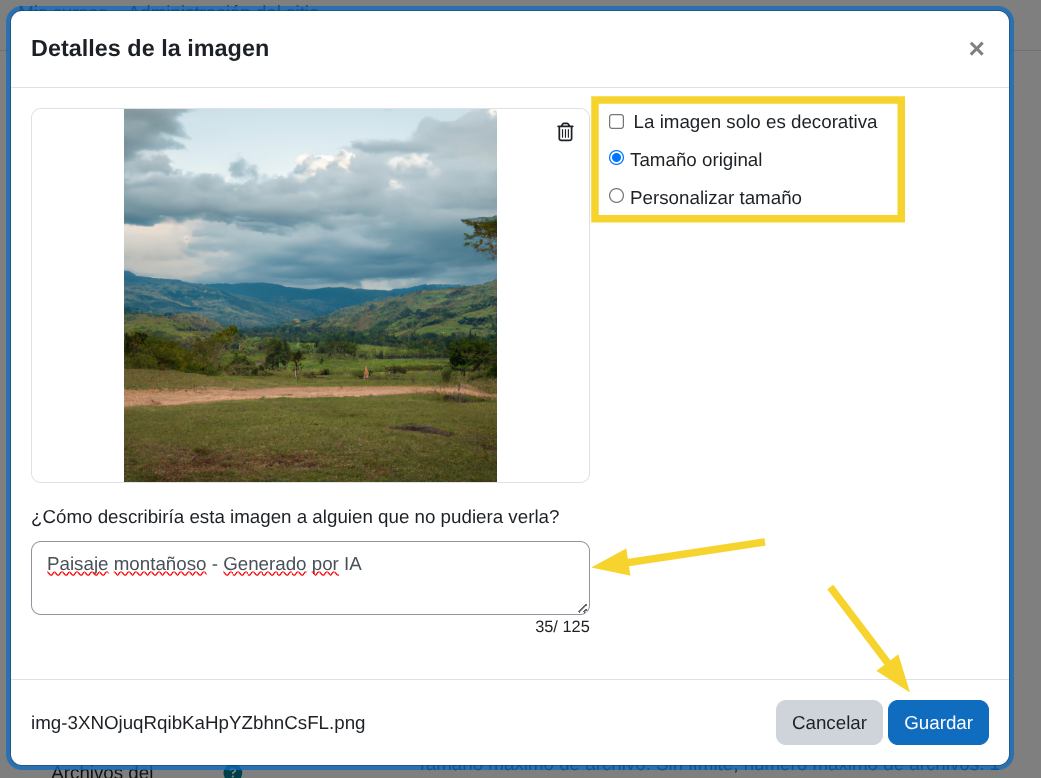Viewport: 1041px width, 778px height.
Task: Click the Guardar button
Action: (x=937, y=722)
